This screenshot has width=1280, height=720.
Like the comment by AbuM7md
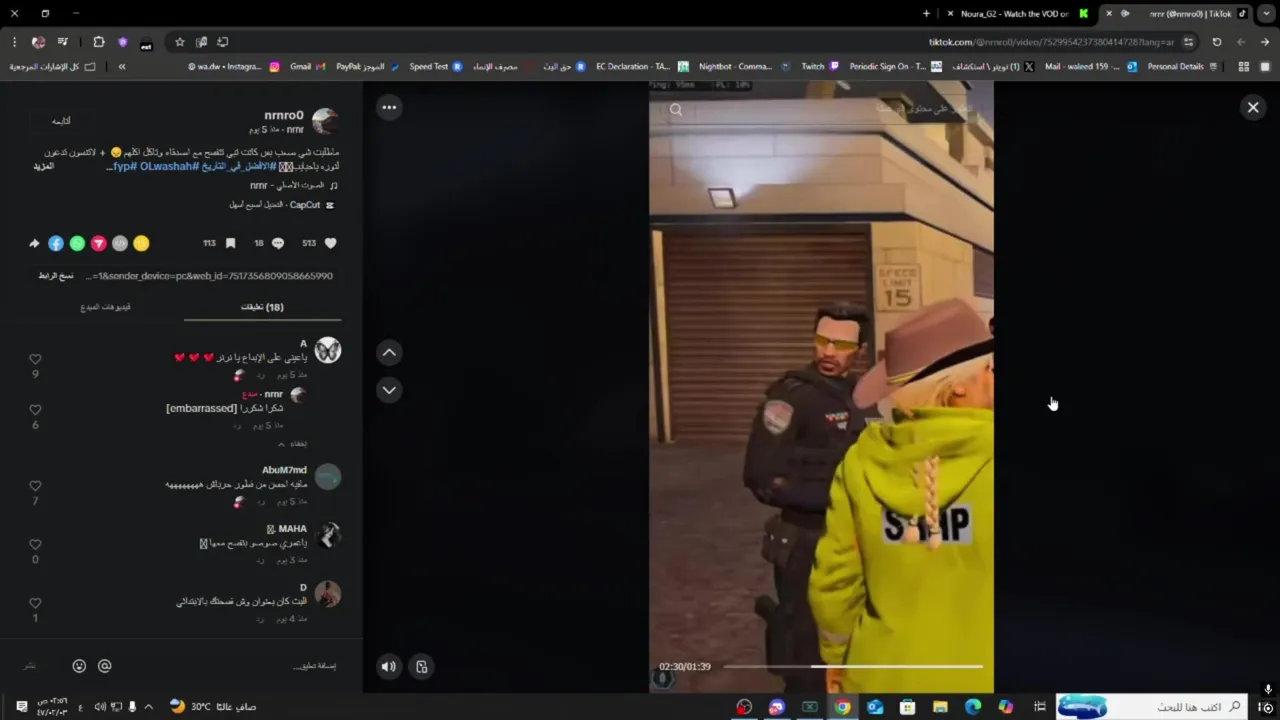tap(35, 486)
